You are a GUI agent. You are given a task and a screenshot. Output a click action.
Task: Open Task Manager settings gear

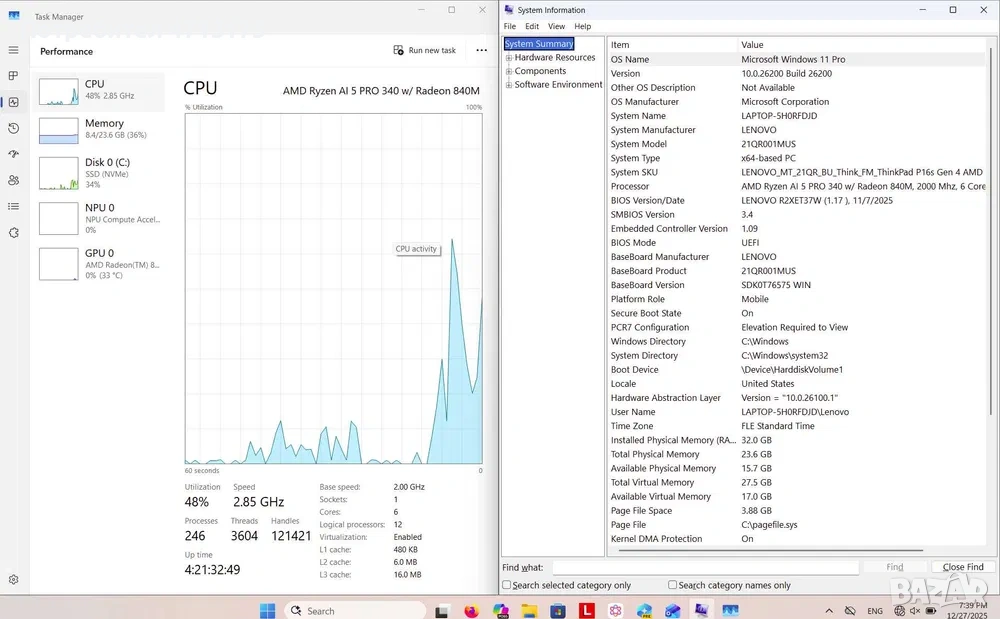(x=13, y=579)
